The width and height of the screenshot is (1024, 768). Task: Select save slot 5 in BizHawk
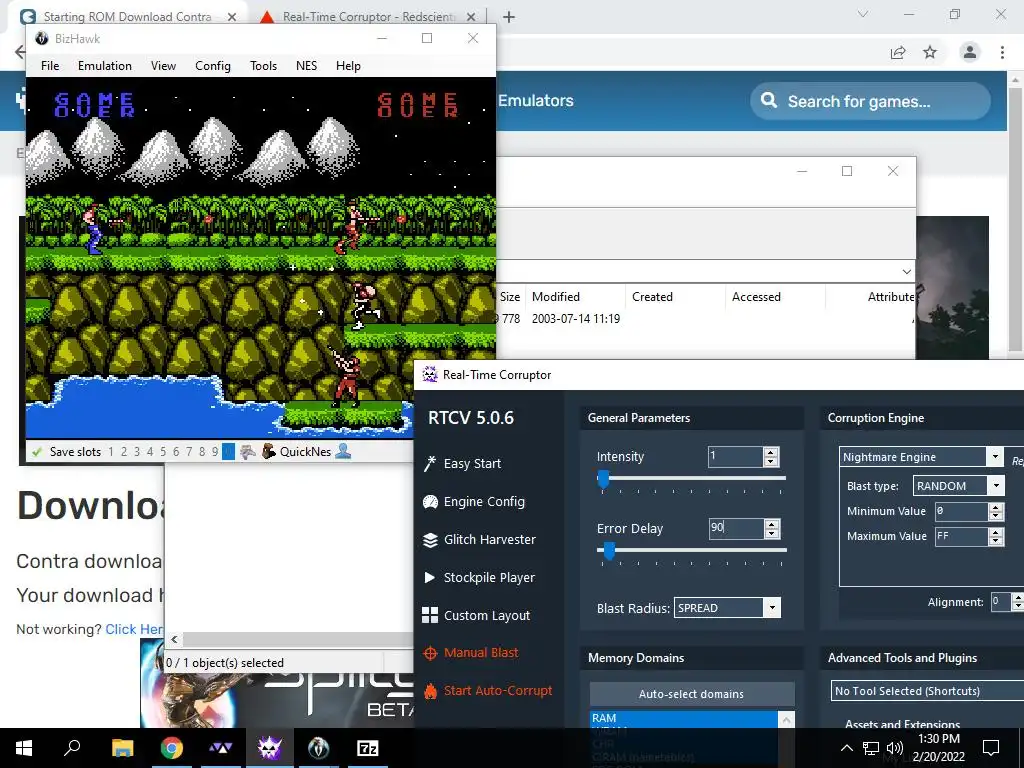coord(163,452)
